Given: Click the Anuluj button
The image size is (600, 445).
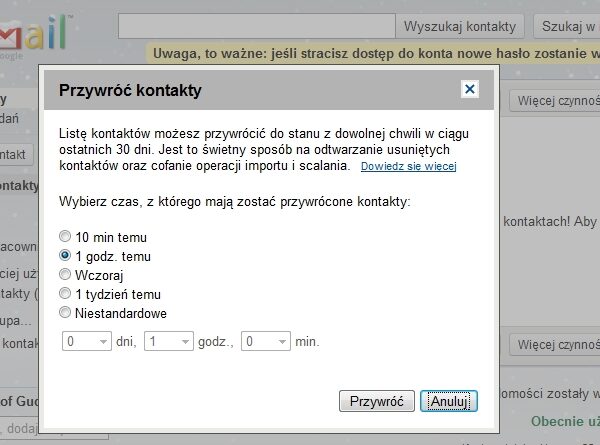Looking at the screenshot, I should click(x=449, y=401).
